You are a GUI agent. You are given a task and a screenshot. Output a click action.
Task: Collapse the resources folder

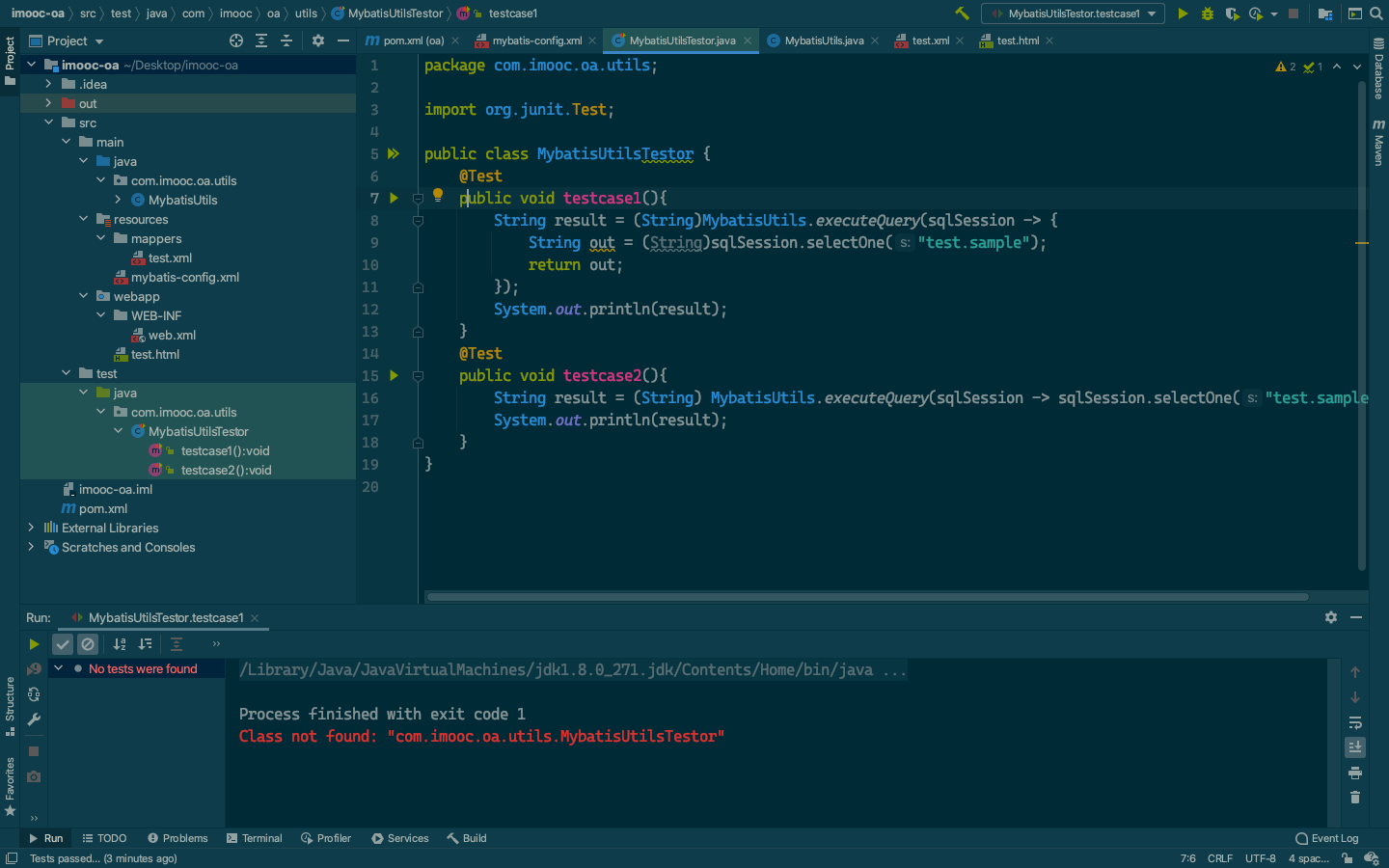pyautogui.click(x=83, y=219)
